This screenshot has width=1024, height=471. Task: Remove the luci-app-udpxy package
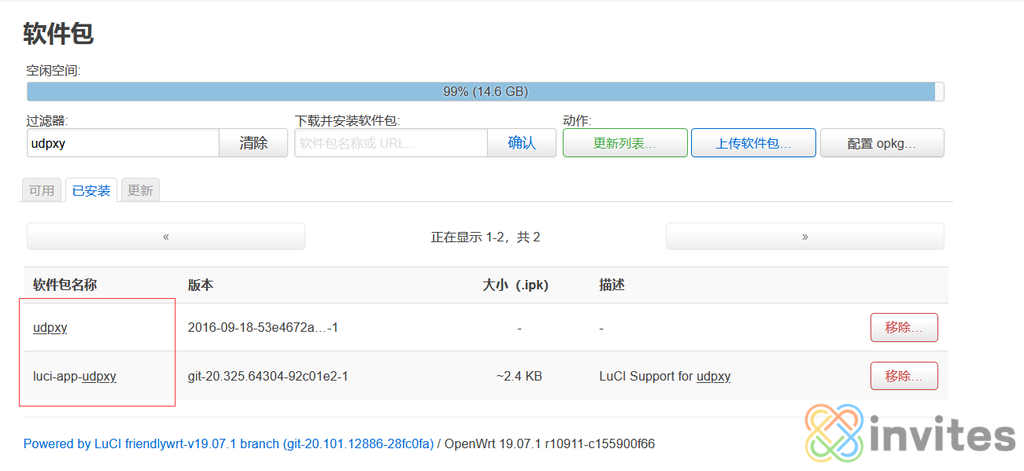[904, 376]
